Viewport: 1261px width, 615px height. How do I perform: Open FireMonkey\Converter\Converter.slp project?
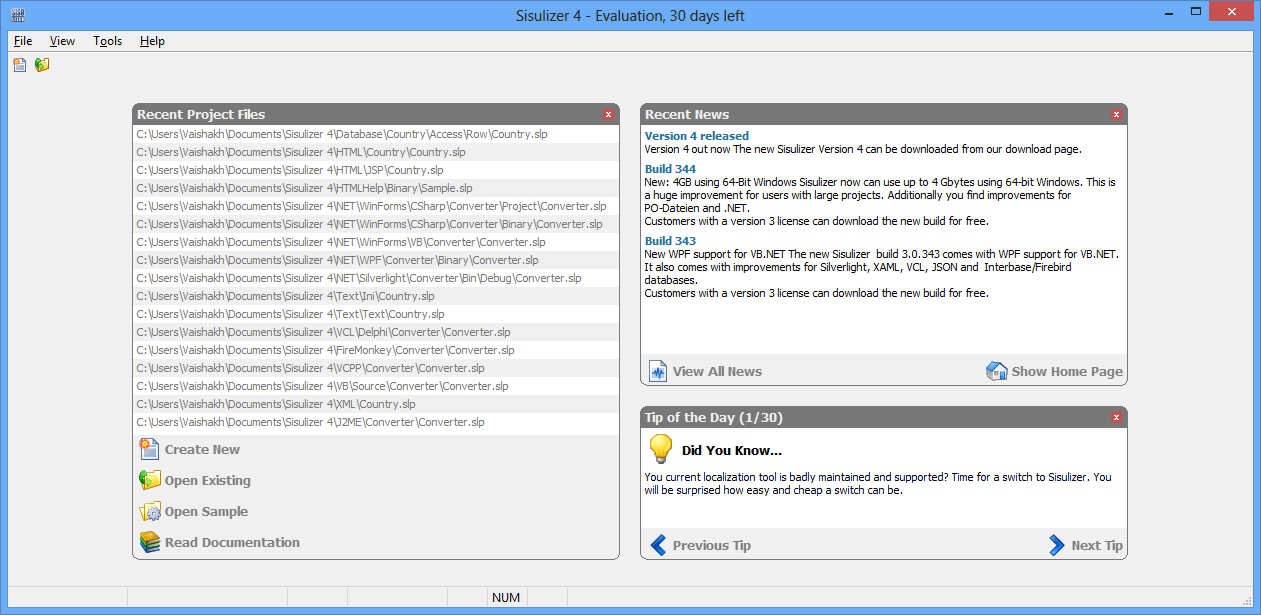[376, 350]
